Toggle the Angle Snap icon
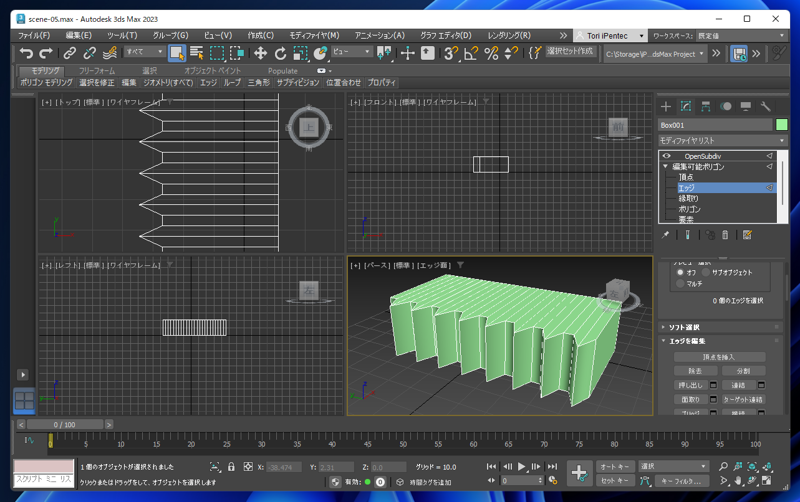800x502 pixels. coord(471,53)
